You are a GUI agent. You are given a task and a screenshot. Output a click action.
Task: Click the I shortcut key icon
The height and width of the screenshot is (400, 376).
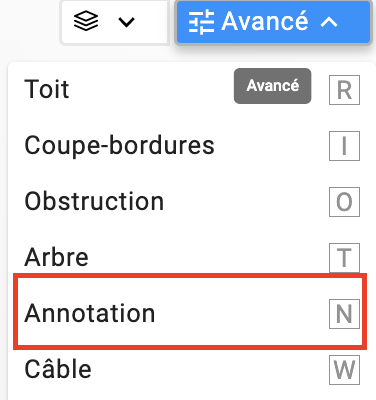pyautogui.click(x=344, y=146)
